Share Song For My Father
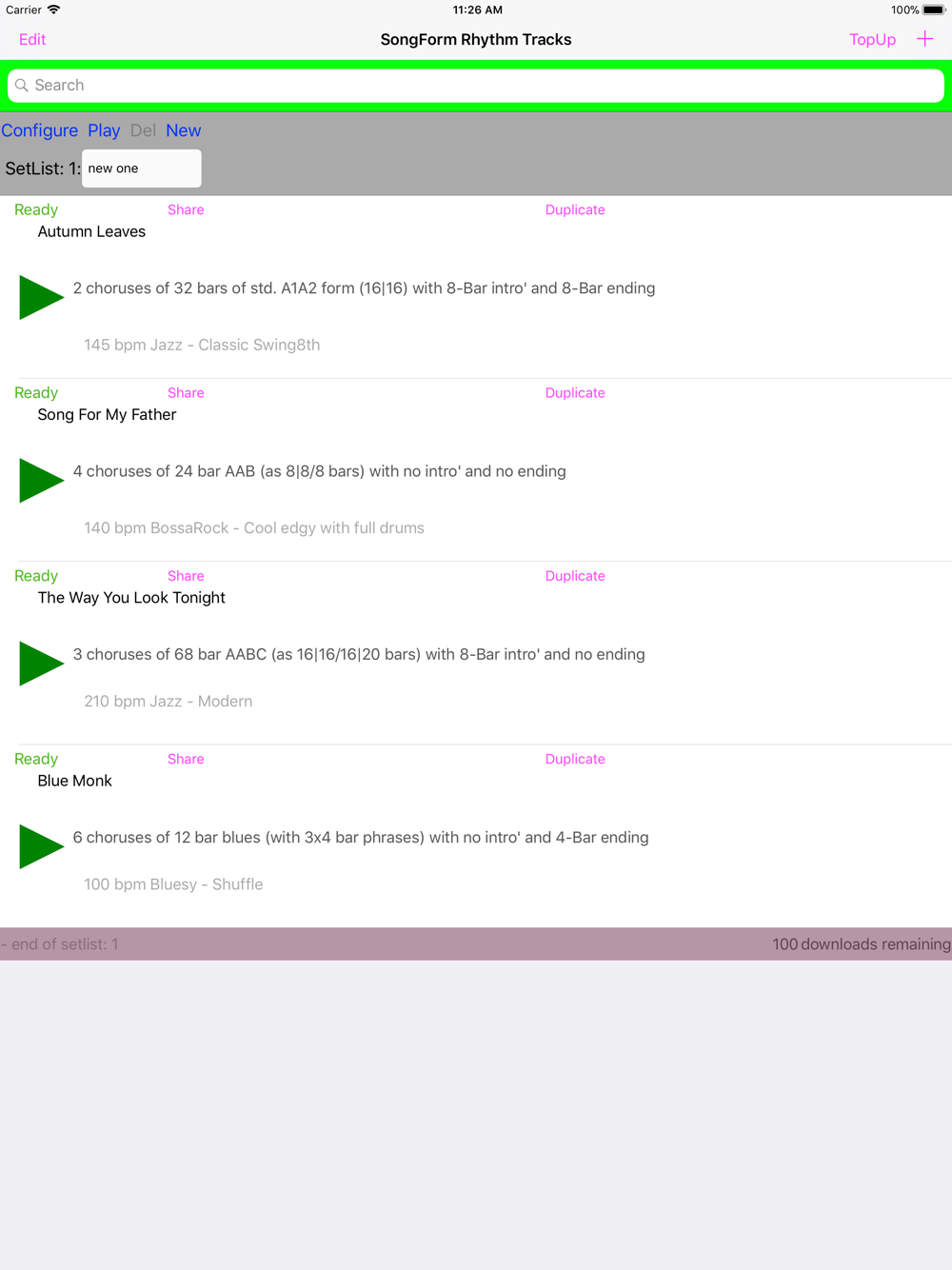Screen dimensions: 952x1270 click(x=186, y=392)
